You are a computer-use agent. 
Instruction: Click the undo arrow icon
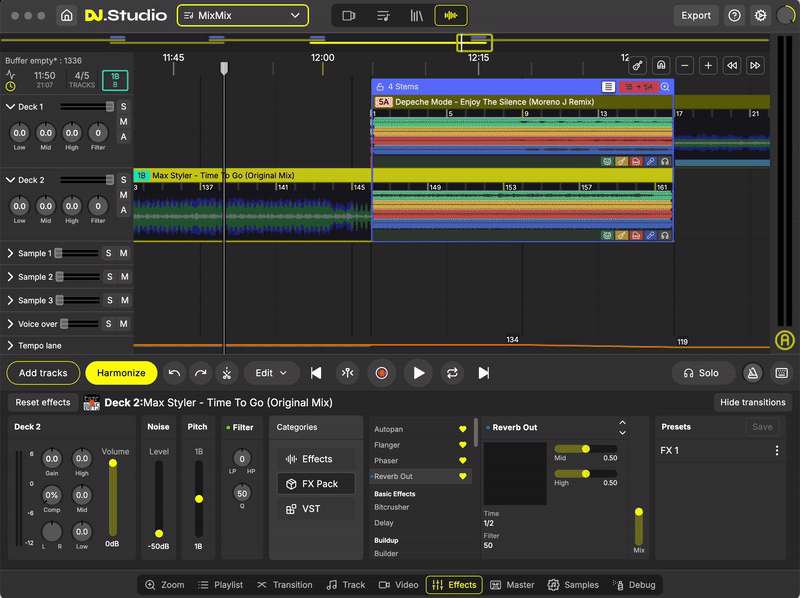(x=175, y=373)
